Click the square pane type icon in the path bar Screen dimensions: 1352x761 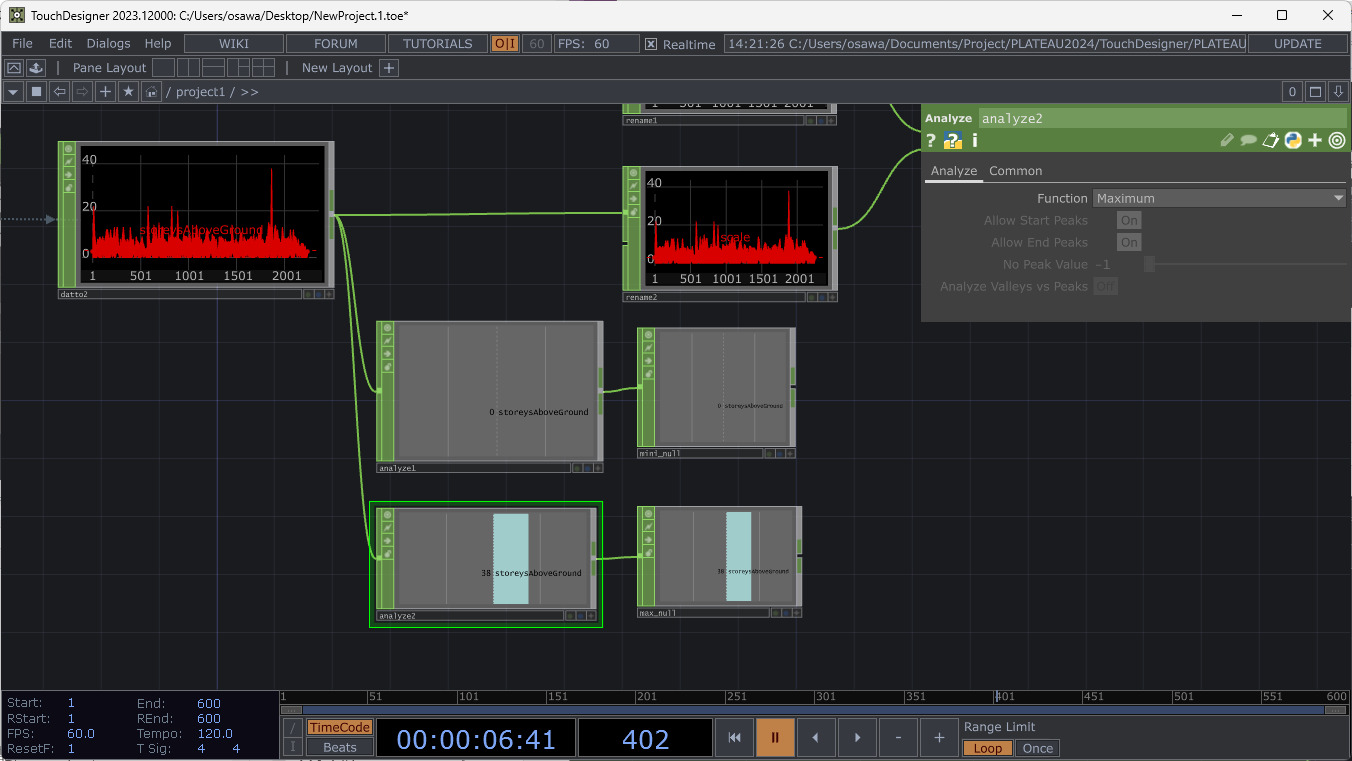pyautogui.click(x=36, y=92)
